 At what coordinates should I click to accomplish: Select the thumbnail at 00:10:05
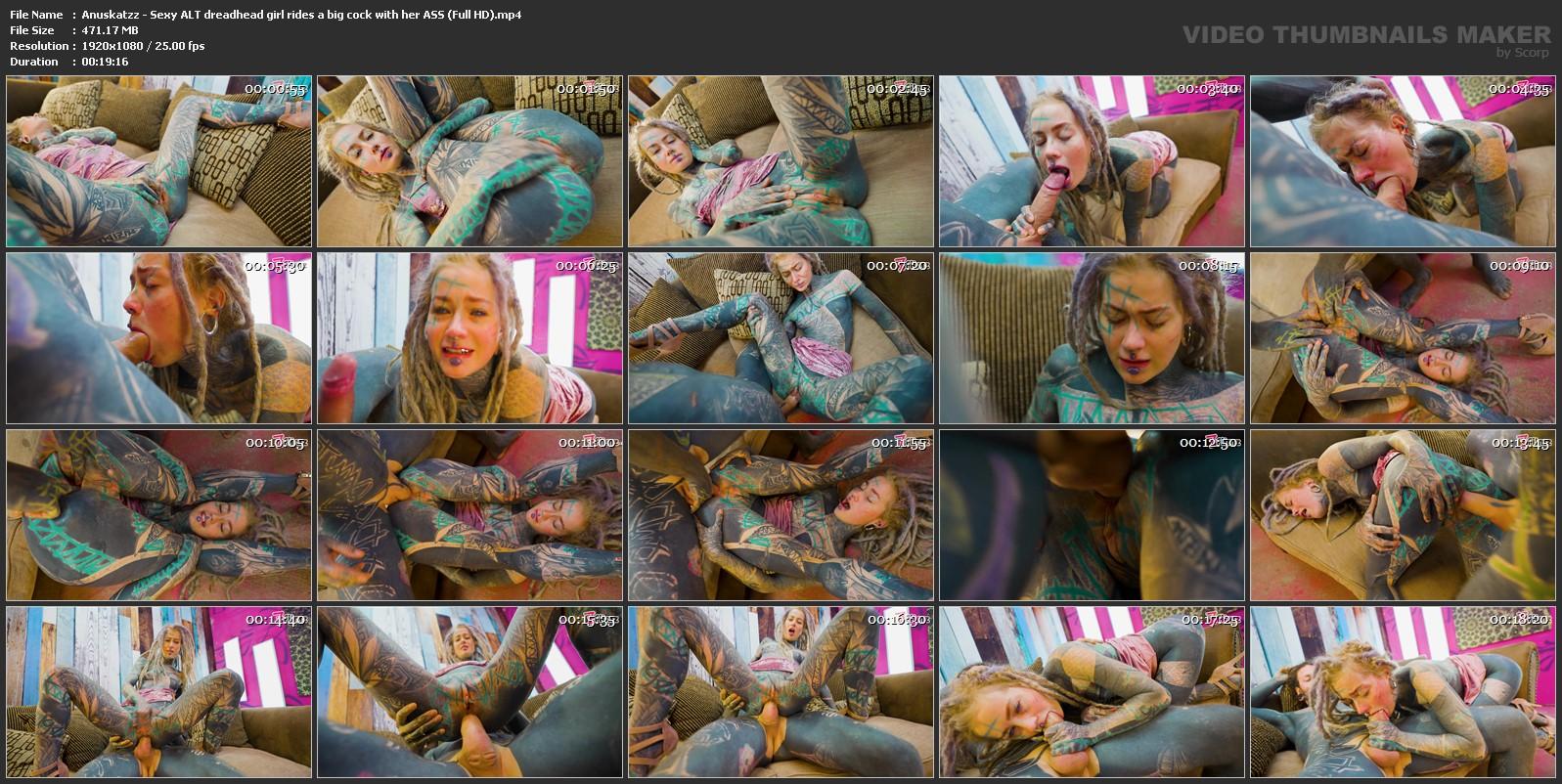[158, 515]
